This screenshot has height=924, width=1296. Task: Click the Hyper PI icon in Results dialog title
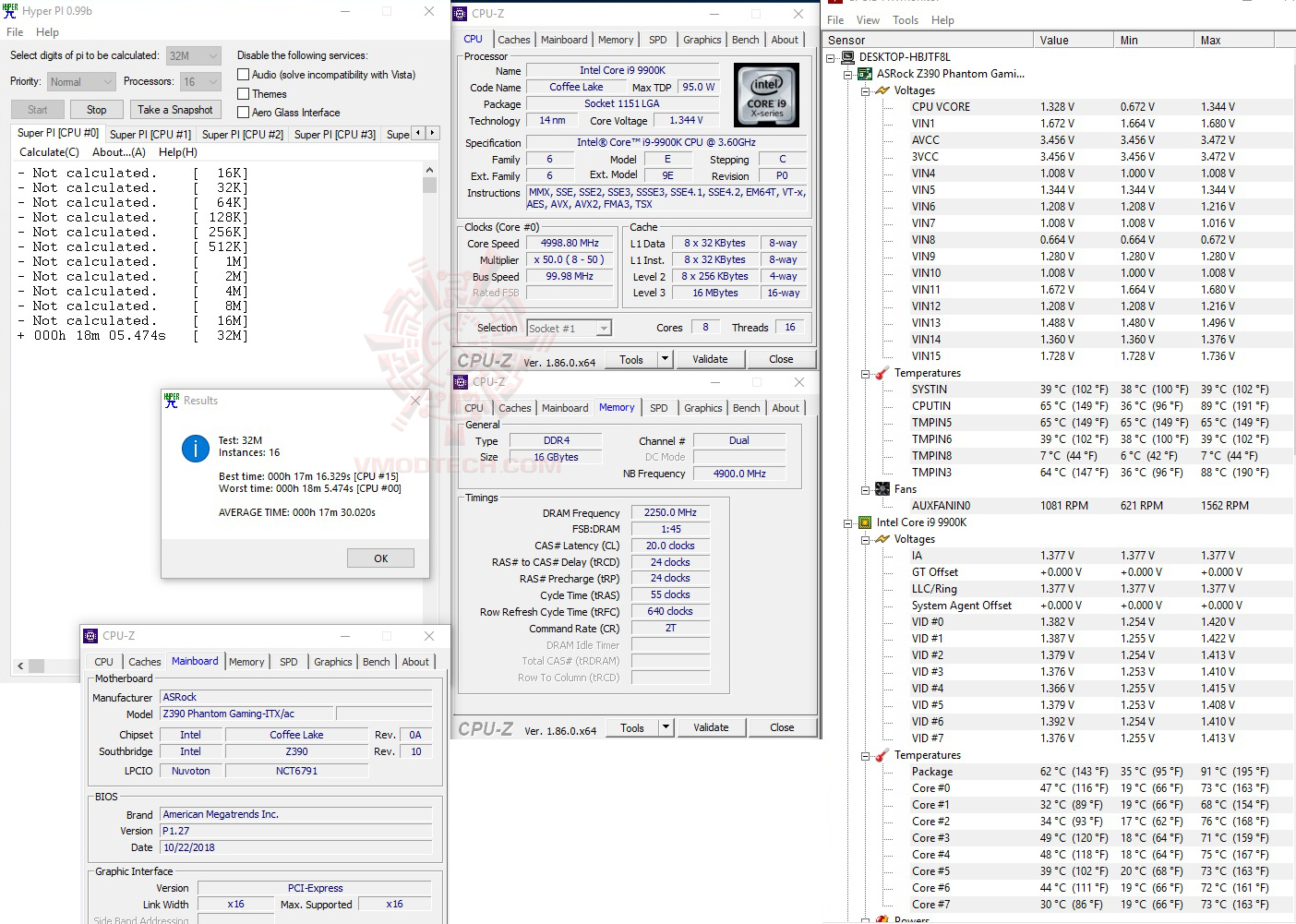pyautogui.click(x=172, y=401)
